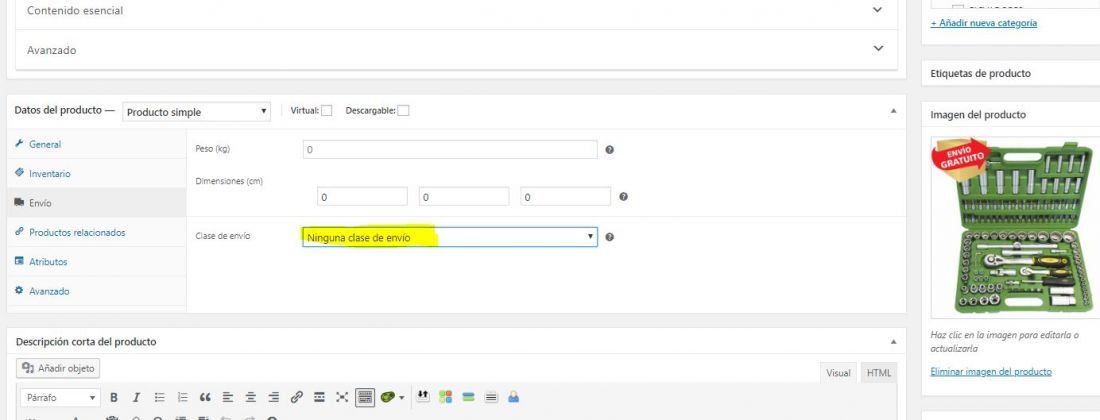The width and height of the screenshot is (1100, 420).
Task: Click the green-blue stacked bars icon
Action: point(468,398)
